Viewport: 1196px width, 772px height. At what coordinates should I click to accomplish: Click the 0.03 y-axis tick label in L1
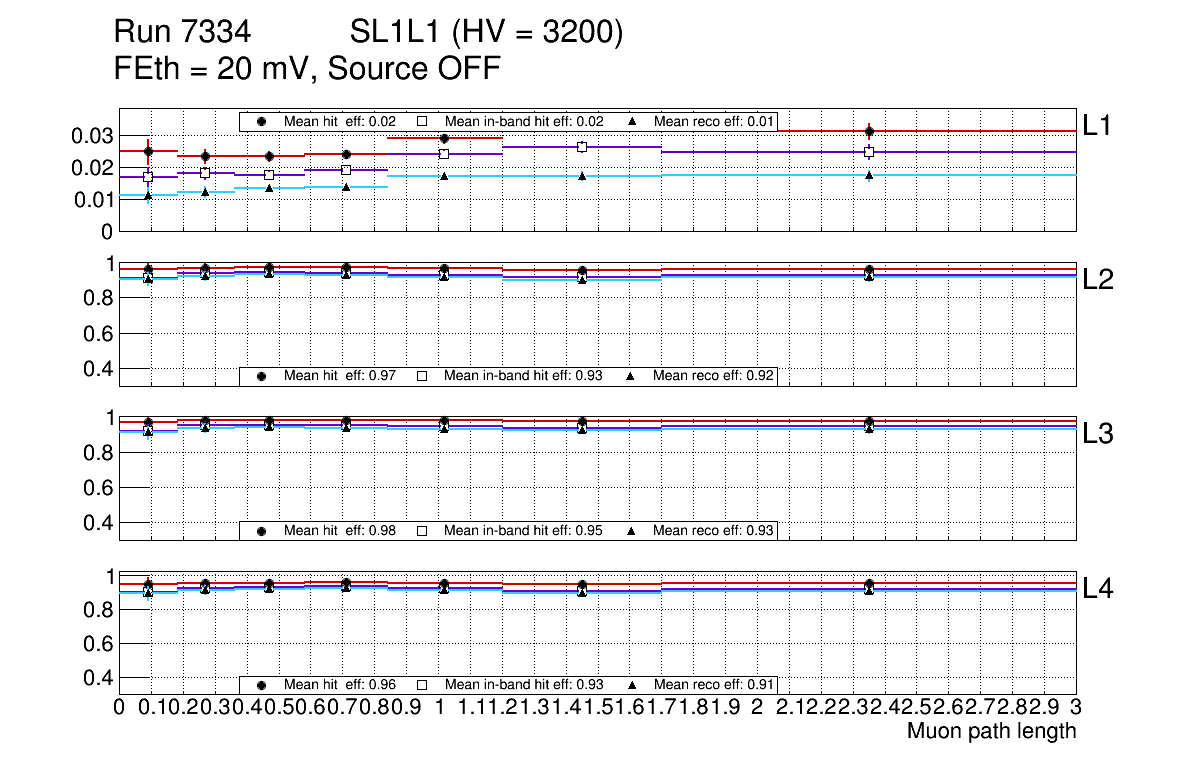click(92, 135)
